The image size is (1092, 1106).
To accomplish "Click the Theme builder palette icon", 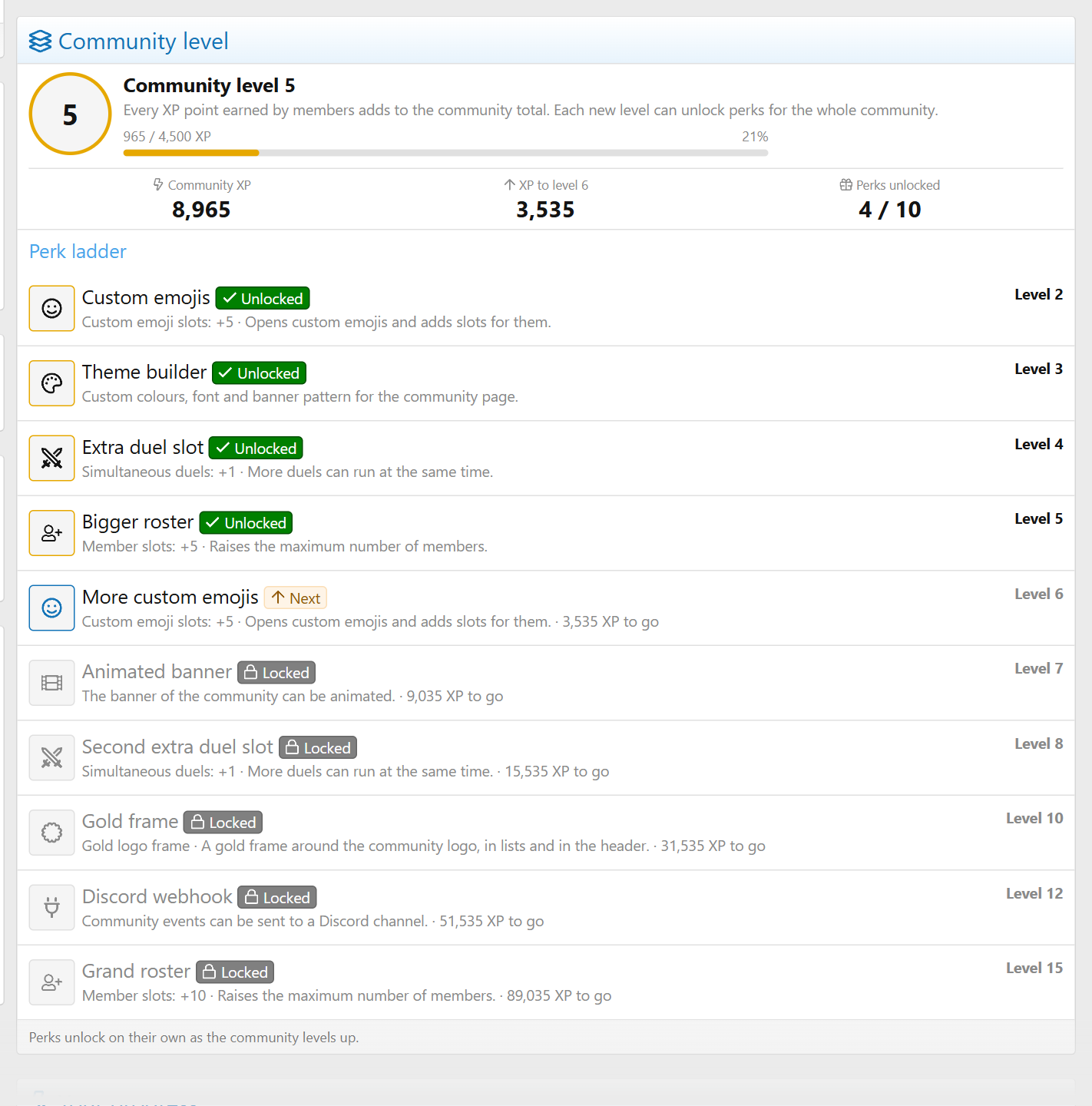I will pyautogui.click(x=51, y=383).
